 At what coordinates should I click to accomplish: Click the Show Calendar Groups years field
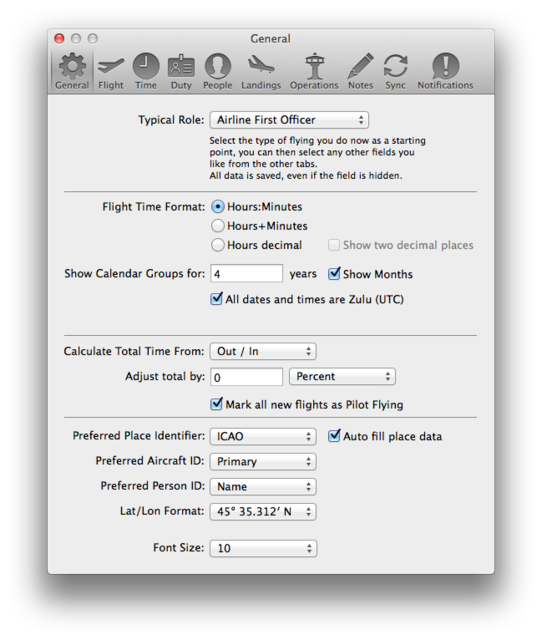point(246,273)
